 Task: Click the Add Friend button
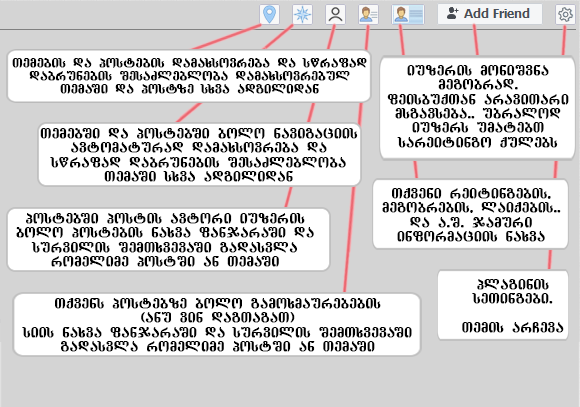pyautogui.click(x=490, y=14)
